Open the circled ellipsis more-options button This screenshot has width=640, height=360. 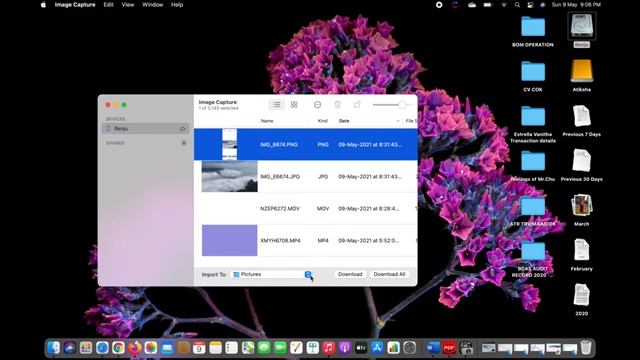(x=318, y=105)
